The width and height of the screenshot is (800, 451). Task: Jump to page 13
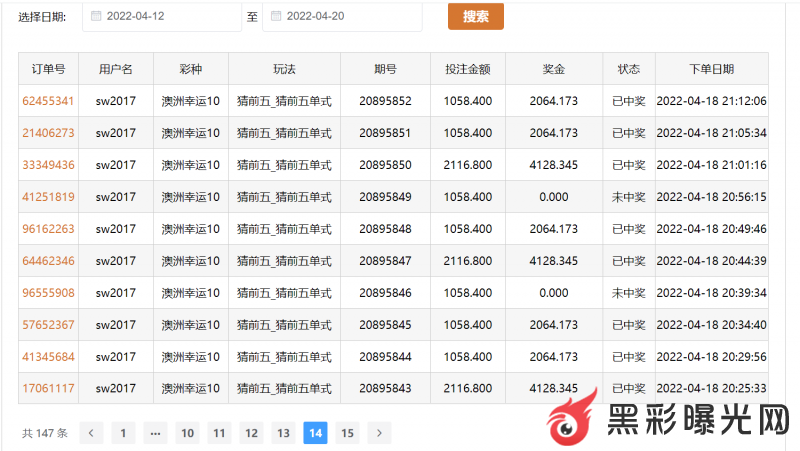(x=283, y=433)
